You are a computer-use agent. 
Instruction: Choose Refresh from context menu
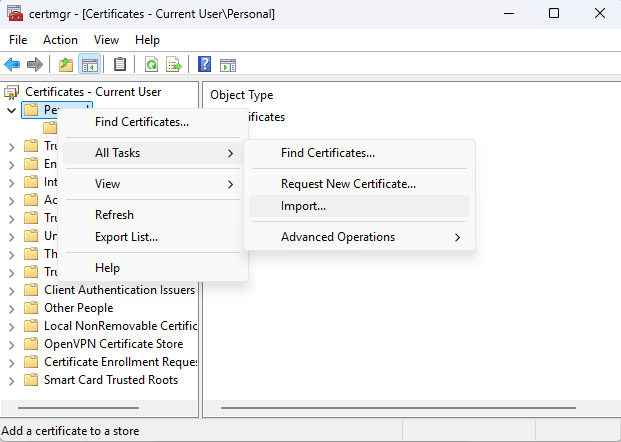(x=153, y=215)
